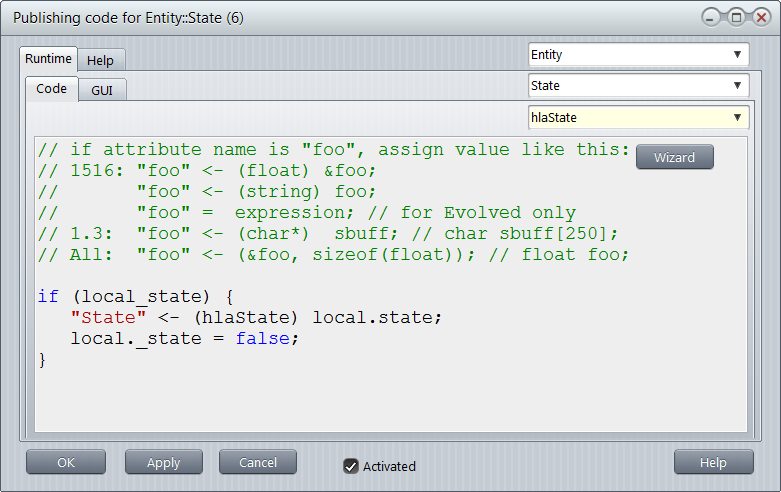The height and width of the screenshot is (492, 781).
Task: Open the Help tab next to Runtime
Action: (x=100, y=60)
